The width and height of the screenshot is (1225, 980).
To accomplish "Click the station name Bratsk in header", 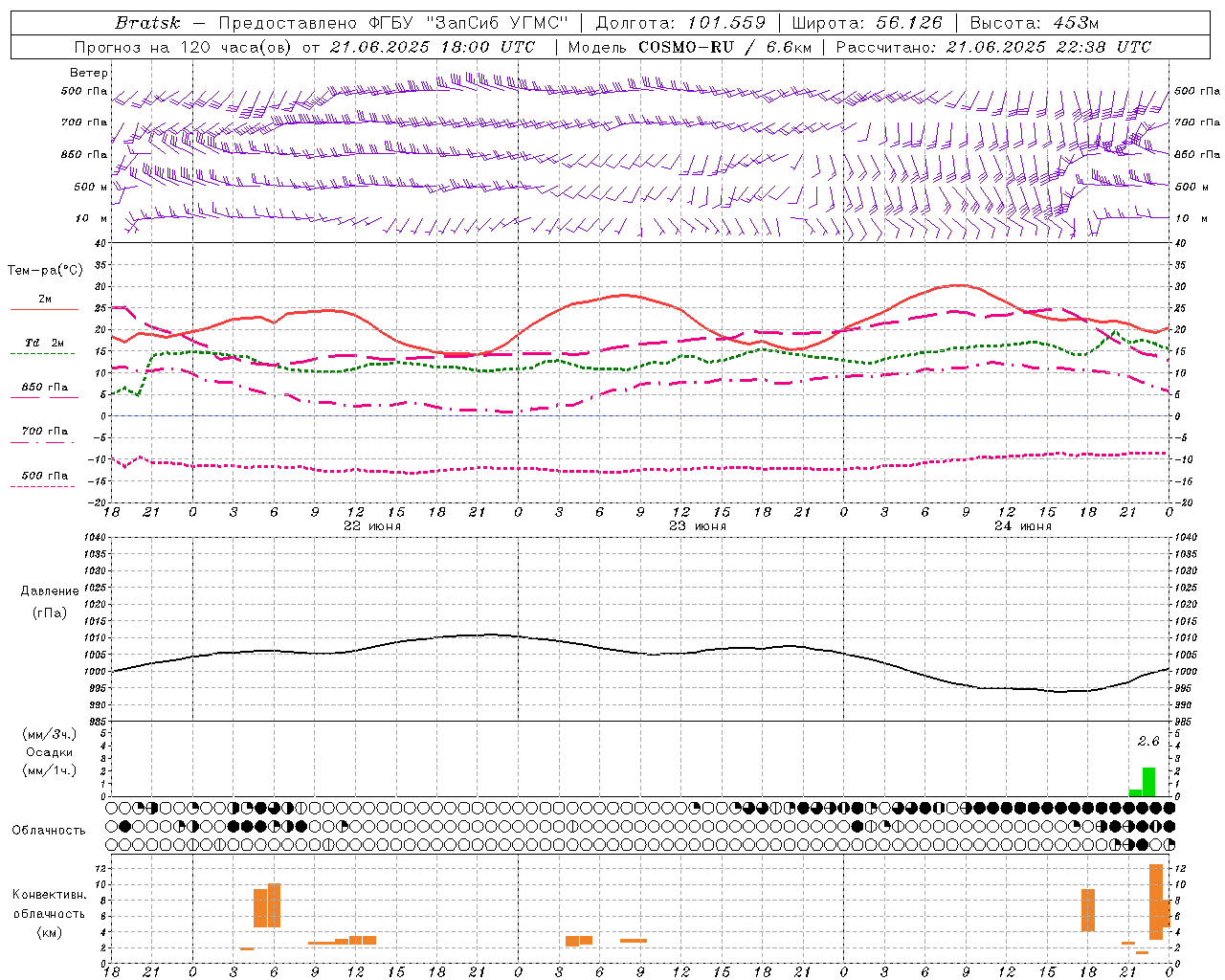I will pos(147,23).
